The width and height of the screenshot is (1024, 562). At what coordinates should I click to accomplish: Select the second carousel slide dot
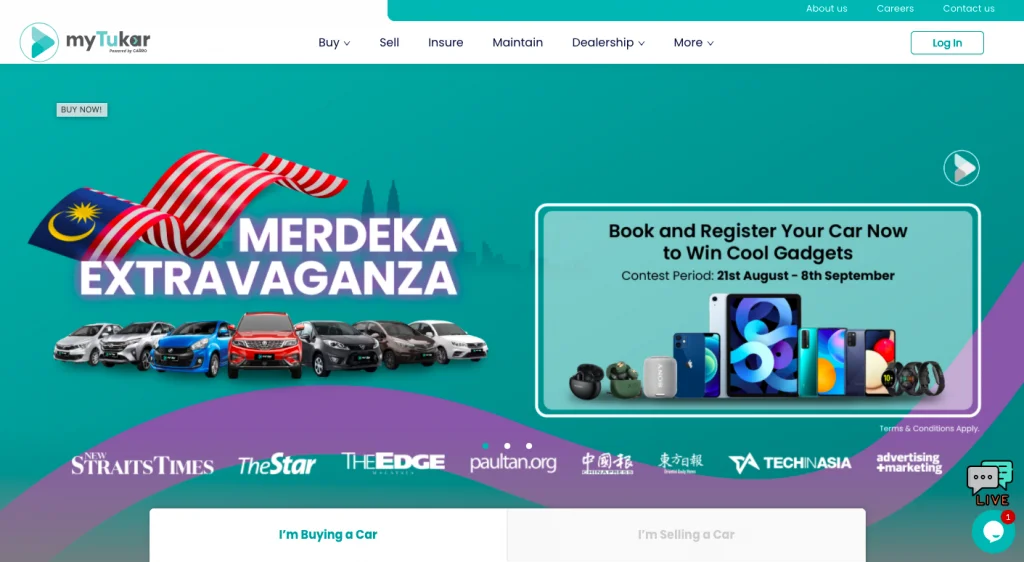coord(507,446)
